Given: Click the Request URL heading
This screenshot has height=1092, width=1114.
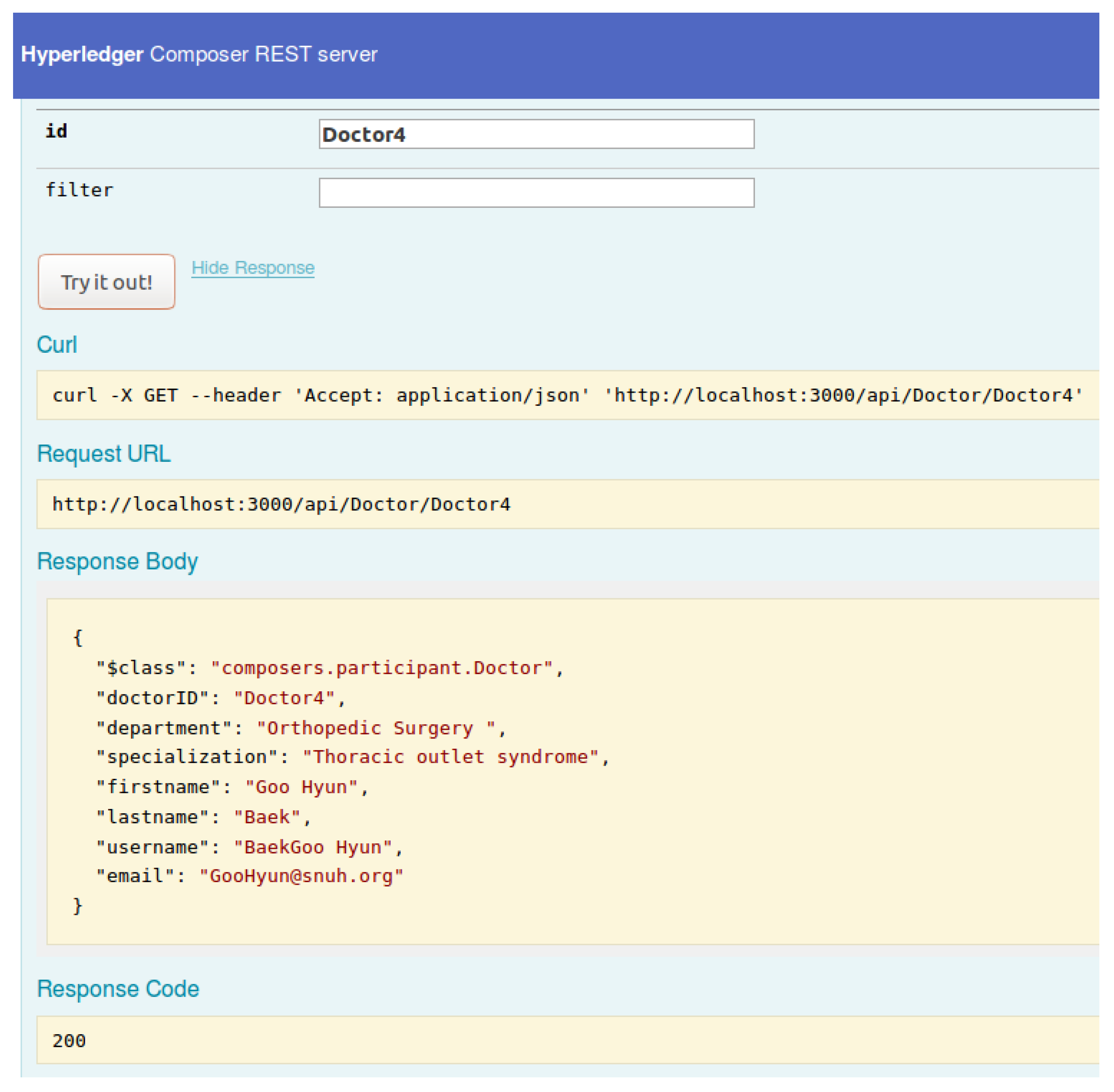Looking at the screenshot, I should click(104, 454).
